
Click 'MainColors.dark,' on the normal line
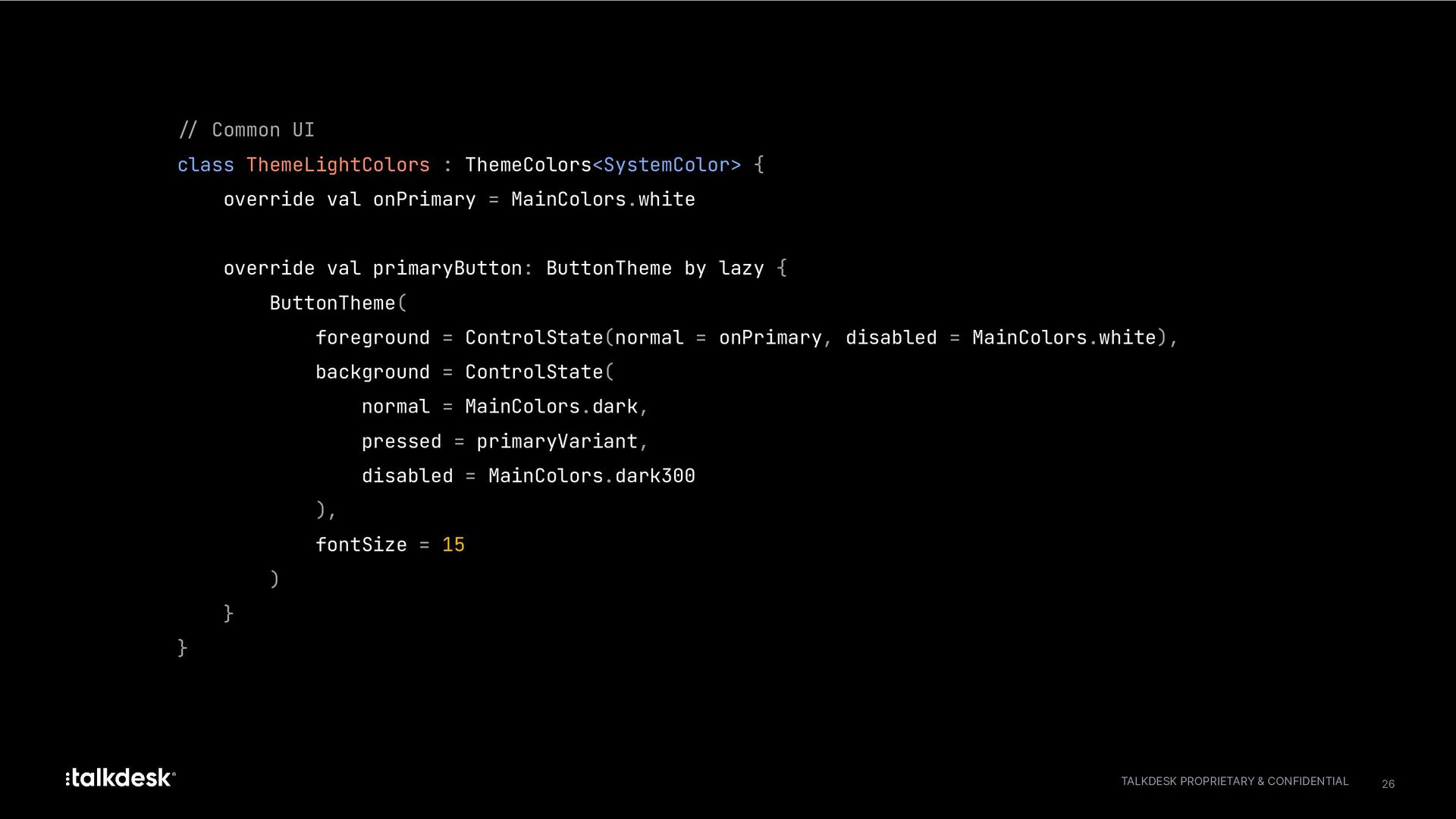pyautogui.click(x=557, y=407)
